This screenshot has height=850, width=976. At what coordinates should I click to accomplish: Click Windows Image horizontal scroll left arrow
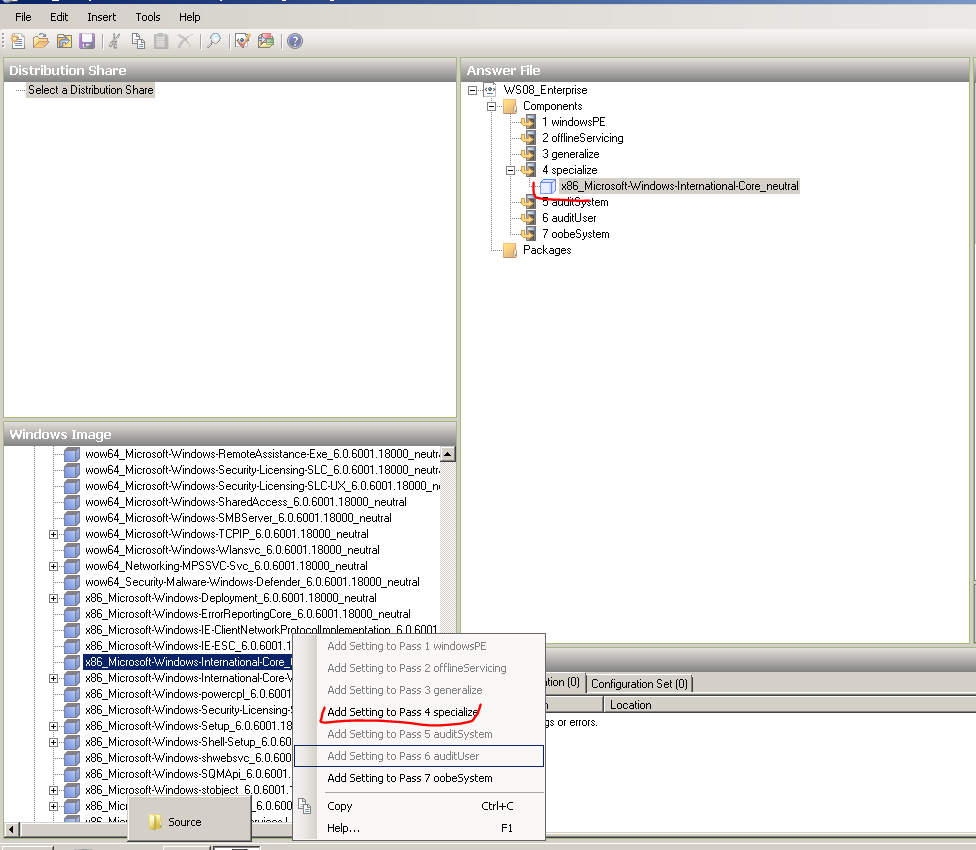pos(12,829)
